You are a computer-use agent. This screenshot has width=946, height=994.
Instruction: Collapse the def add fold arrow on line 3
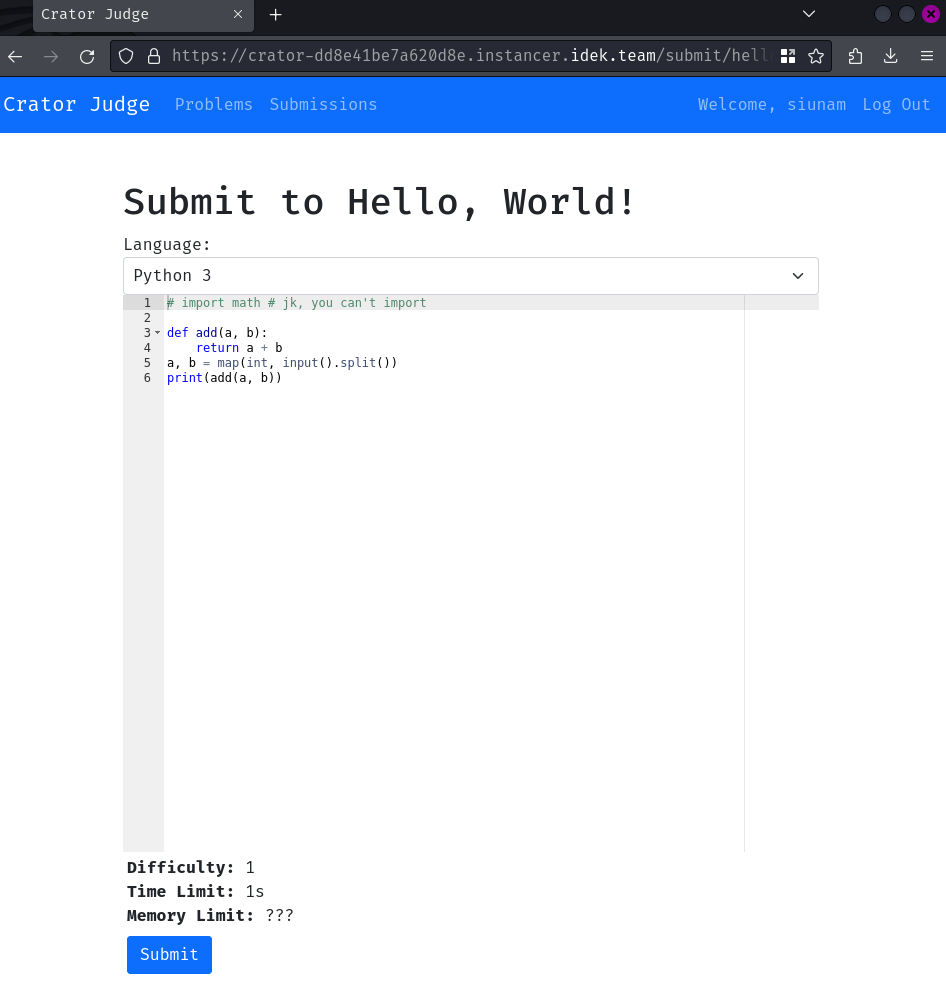tap(158, 333)
